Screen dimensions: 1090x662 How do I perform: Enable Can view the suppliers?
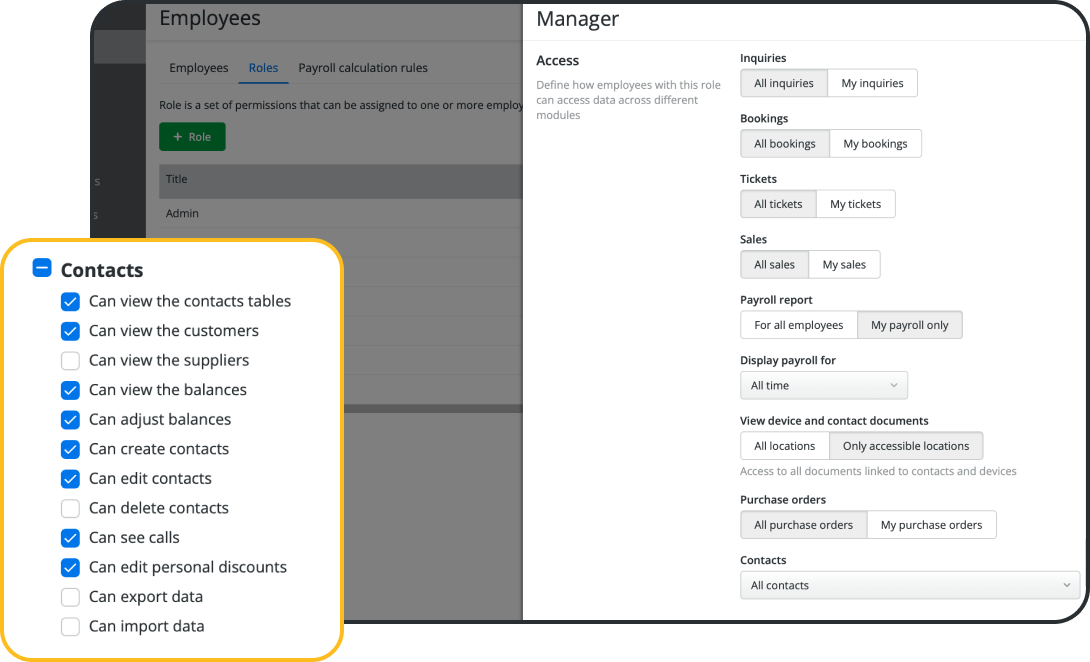tap(70, 360)
